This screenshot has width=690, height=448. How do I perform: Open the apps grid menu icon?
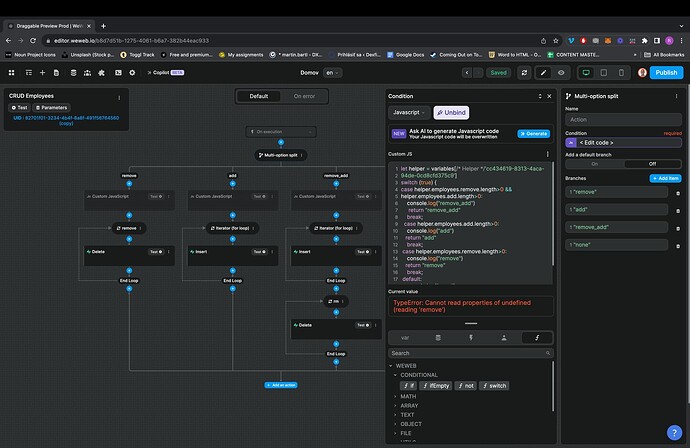pos(11,73)
